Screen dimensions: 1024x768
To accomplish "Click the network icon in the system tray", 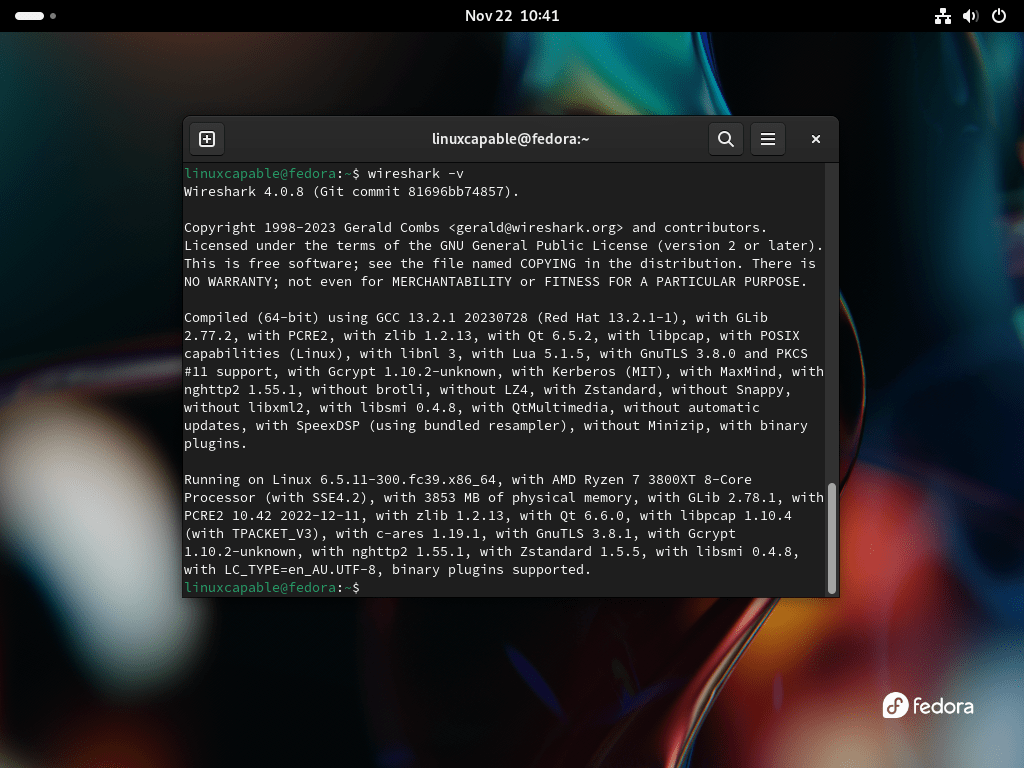I will [942, 16].
